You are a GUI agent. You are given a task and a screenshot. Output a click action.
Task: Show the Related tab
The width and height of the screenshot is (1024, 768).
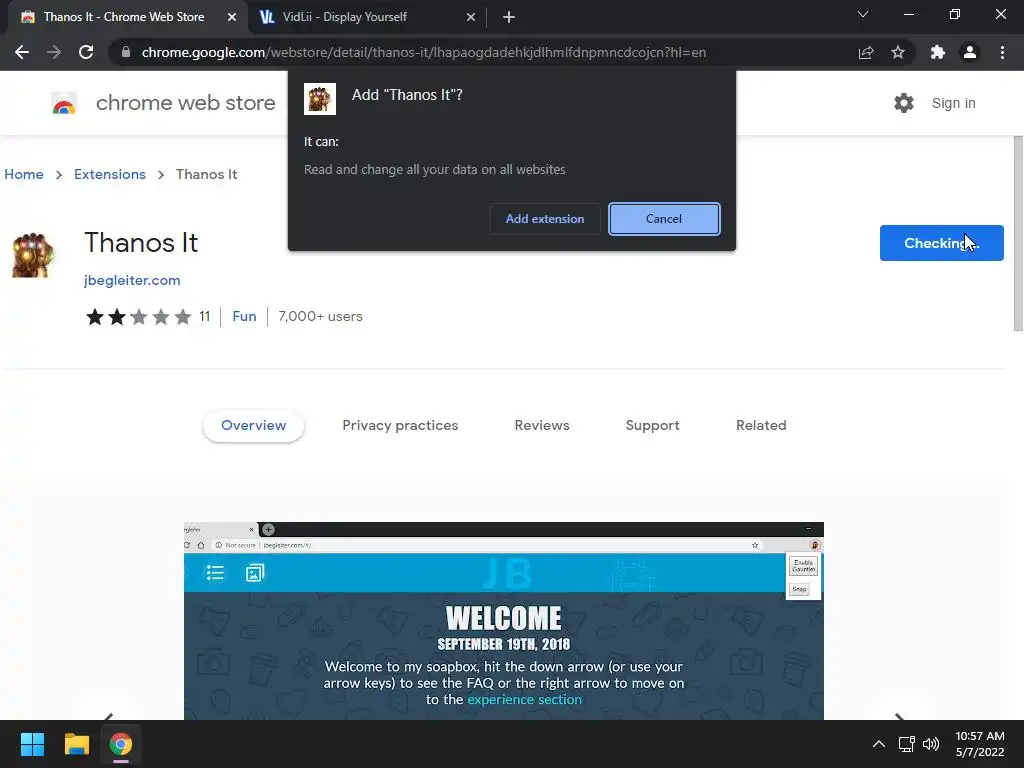point(761,426)
